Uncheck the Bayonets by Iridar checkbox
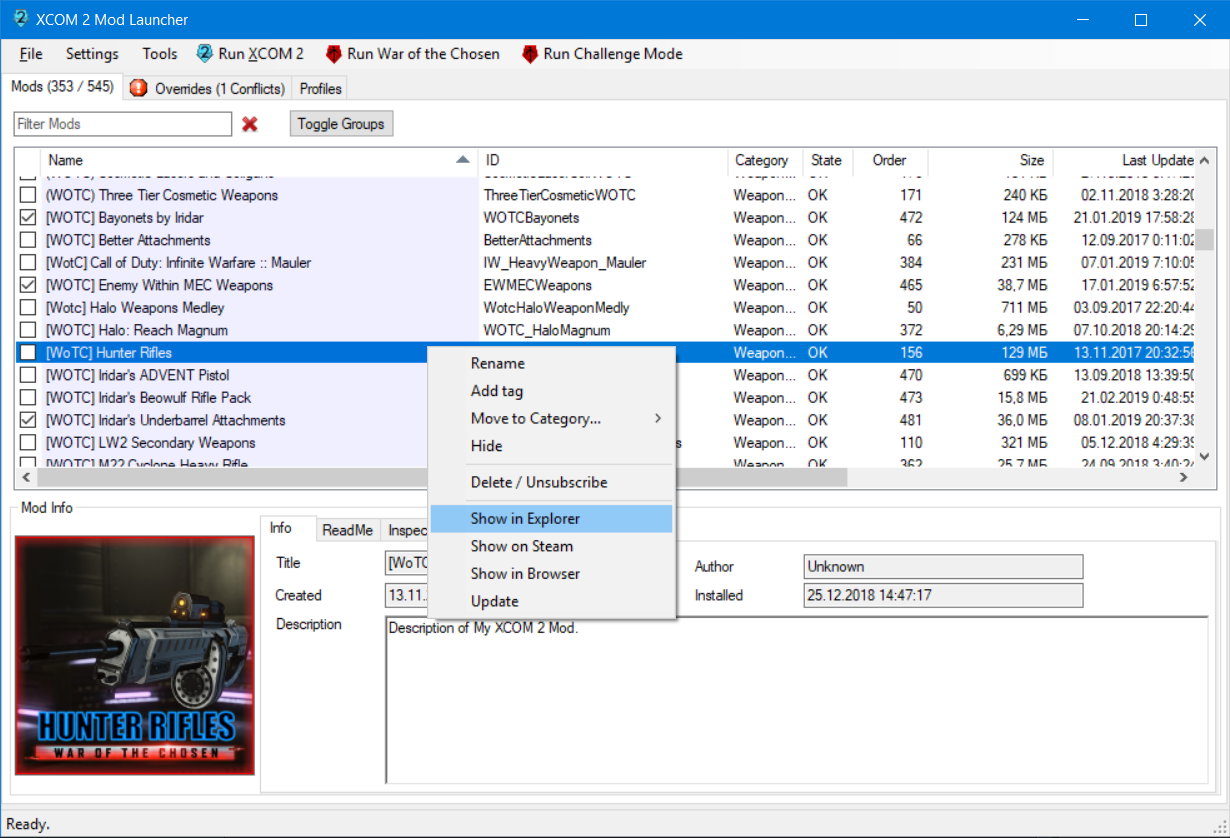The image size is (1230, 838). click(28, 218)
